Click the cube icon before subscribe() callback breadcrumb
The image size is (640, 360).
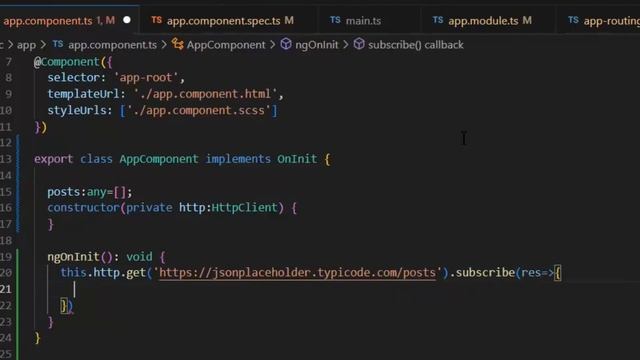[359, 44]
